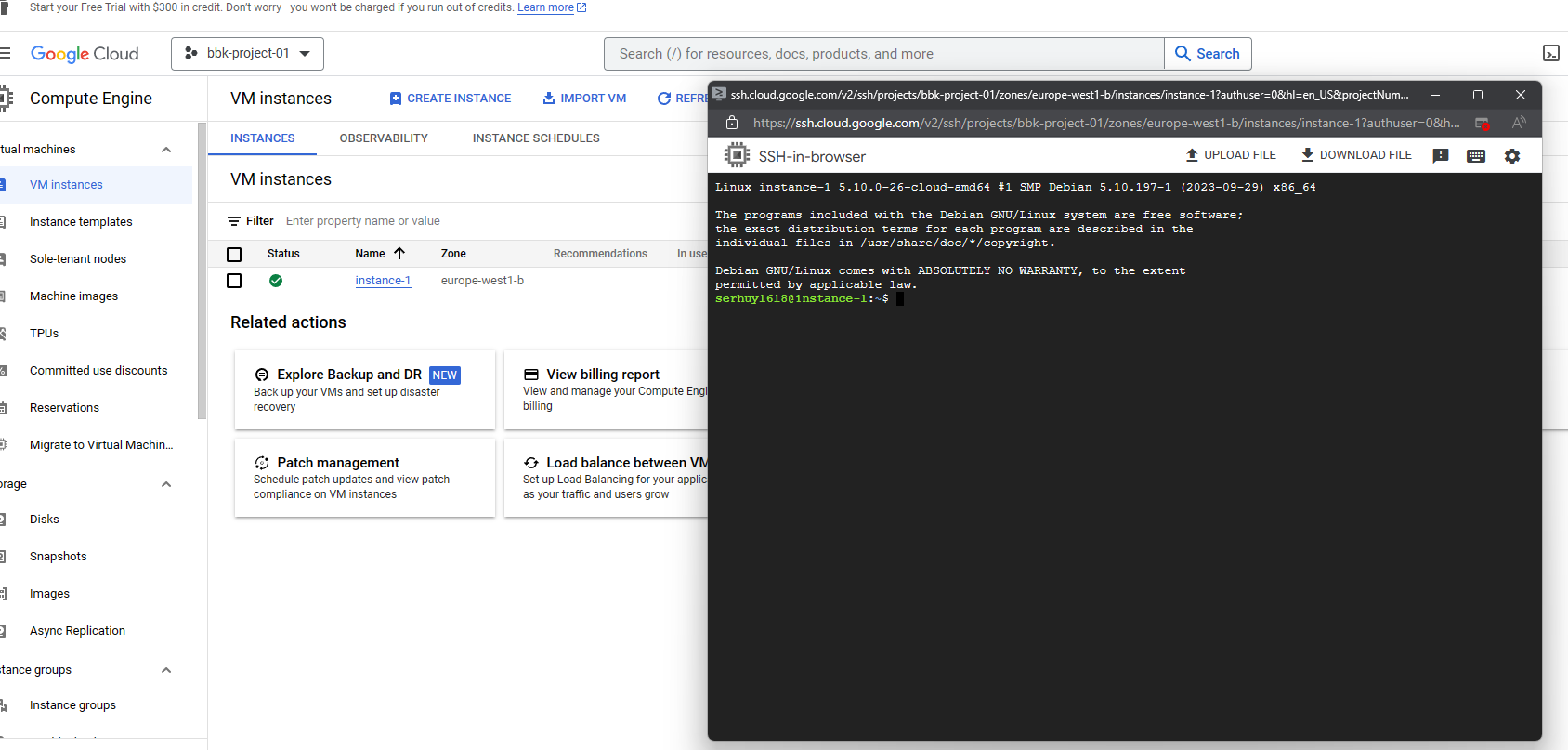Sort by Name ascending arrow
Screen dimensions: 1568x750
399,253
